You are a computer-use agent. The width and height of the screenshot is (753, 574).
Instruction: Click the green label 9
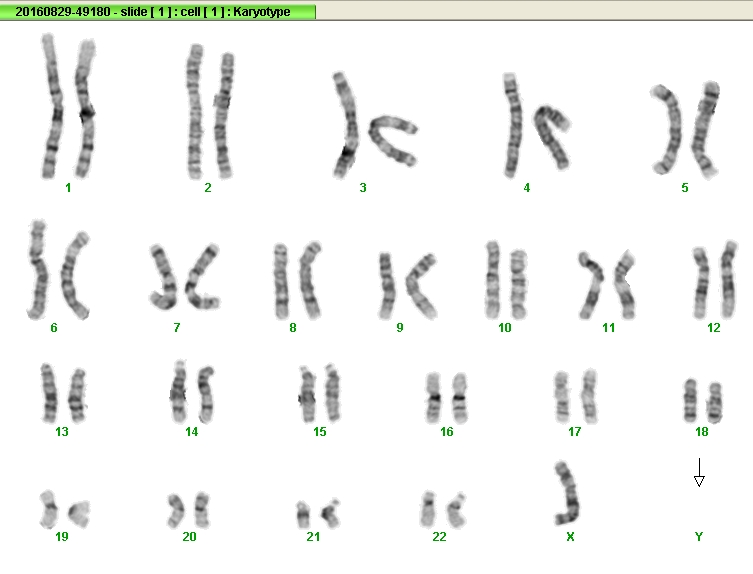tap(400, 328)
